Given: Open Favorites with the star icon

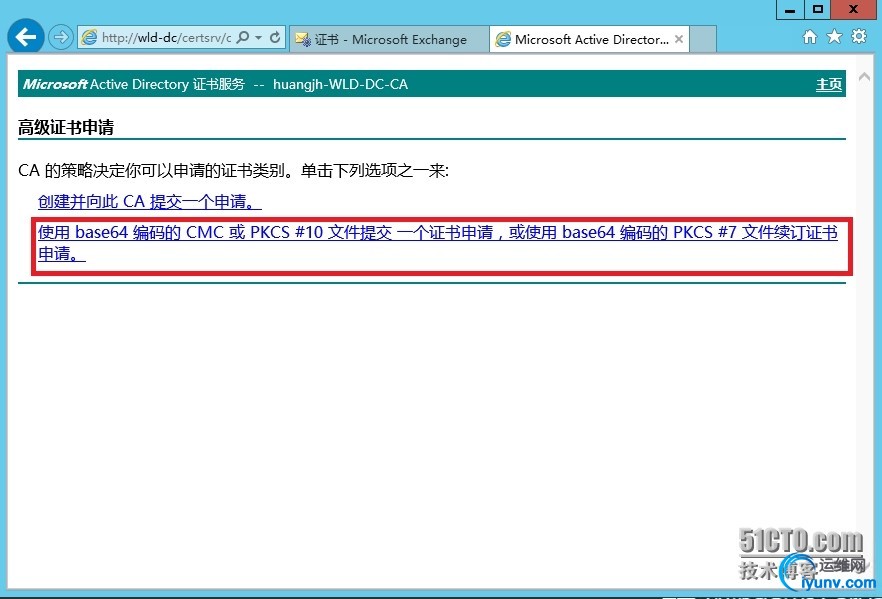Looking at the screenshot, I should (834, 37).
